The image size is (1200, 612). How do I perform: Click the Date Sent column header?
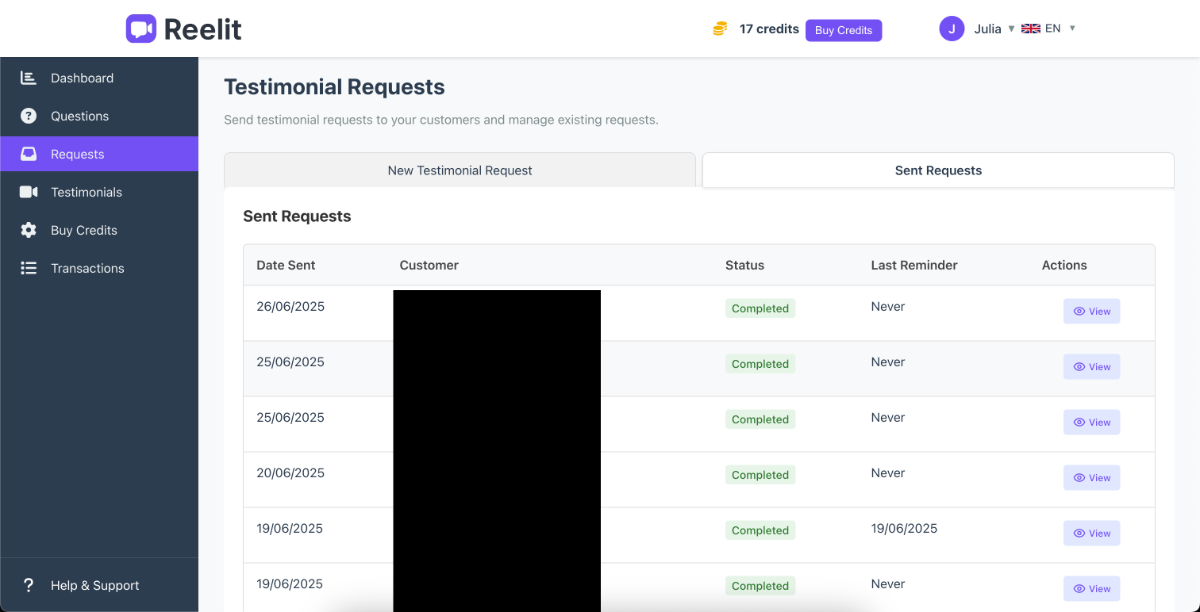point(286,265)
